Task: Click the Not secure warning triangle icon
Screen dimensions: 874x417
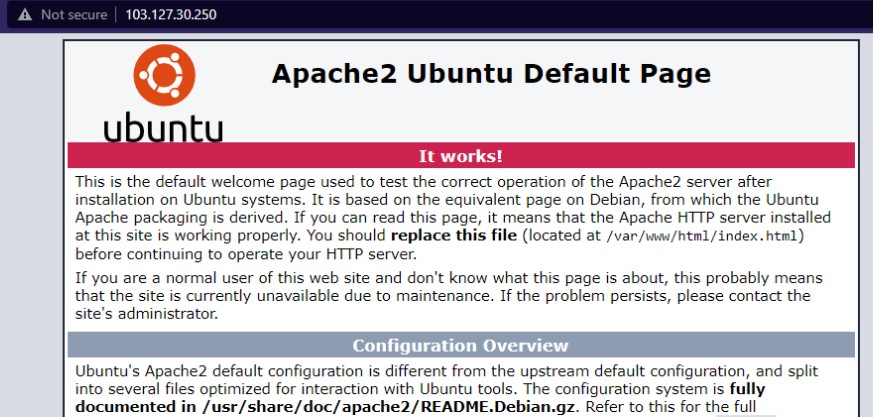Action: click(x=25, y=14)
